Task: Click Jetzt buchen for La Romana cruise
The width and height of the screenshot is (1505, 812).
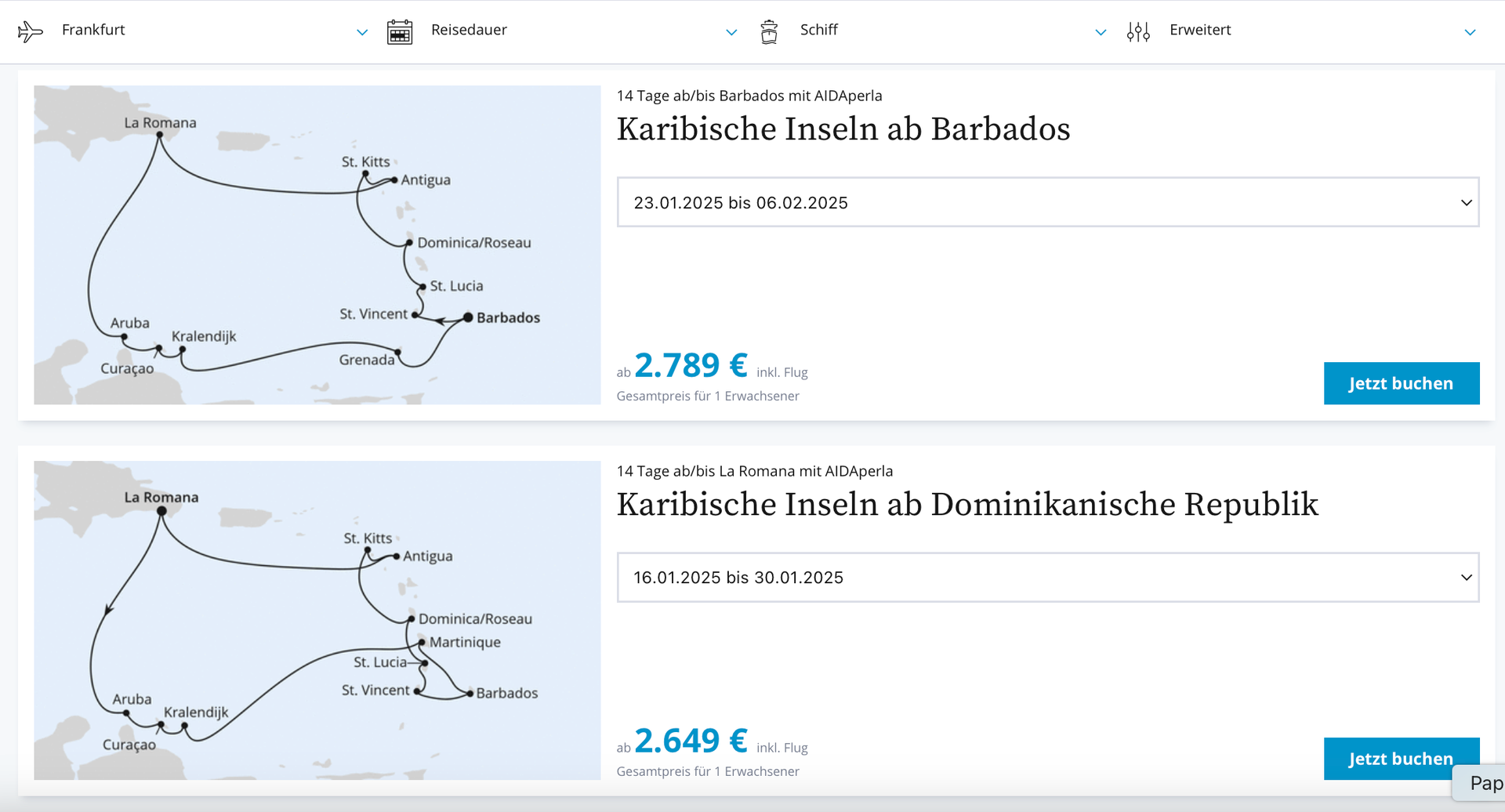Action: (1402, 759)
